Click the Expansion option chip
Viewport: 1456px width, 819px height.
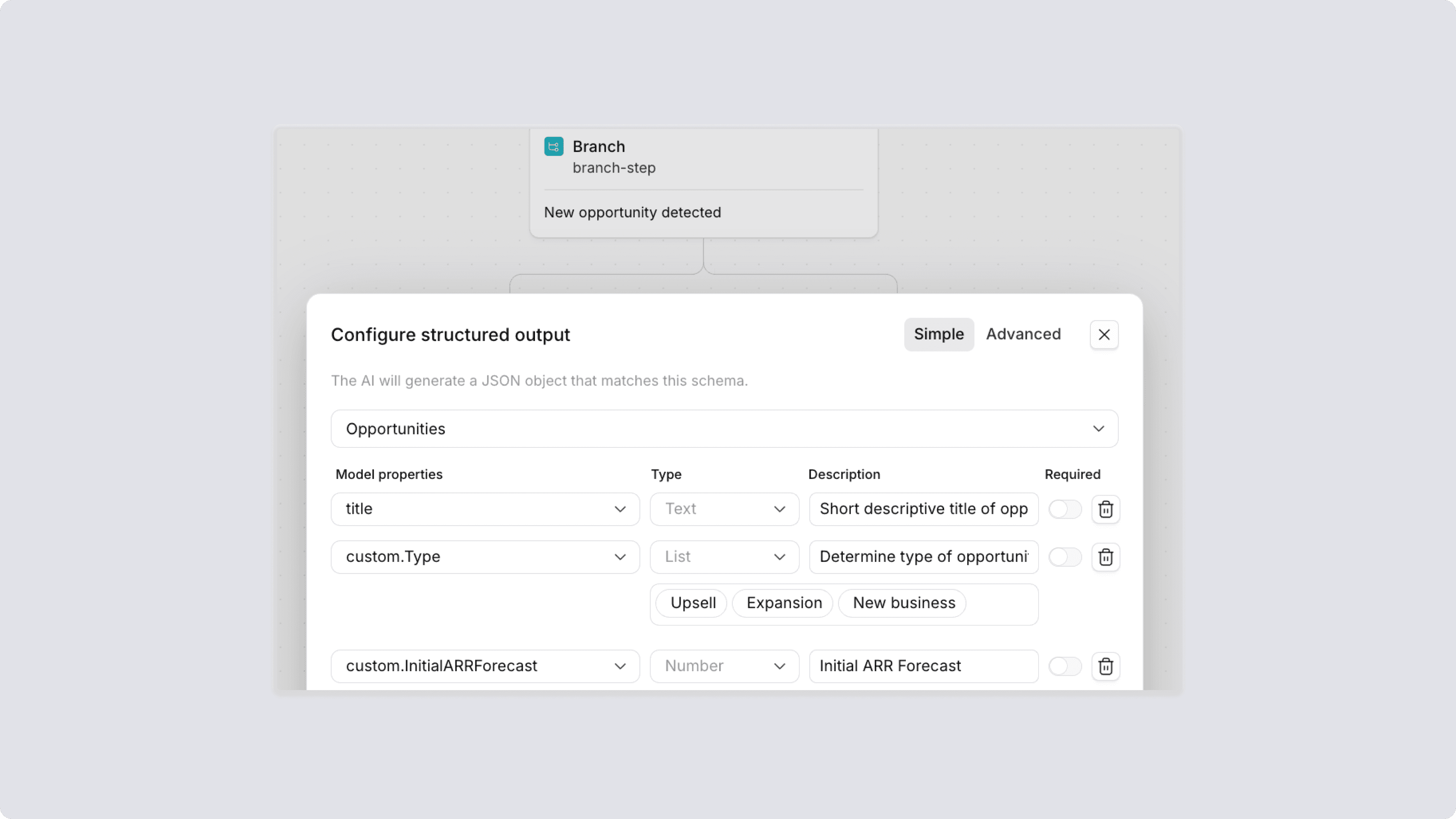(783, 603)
